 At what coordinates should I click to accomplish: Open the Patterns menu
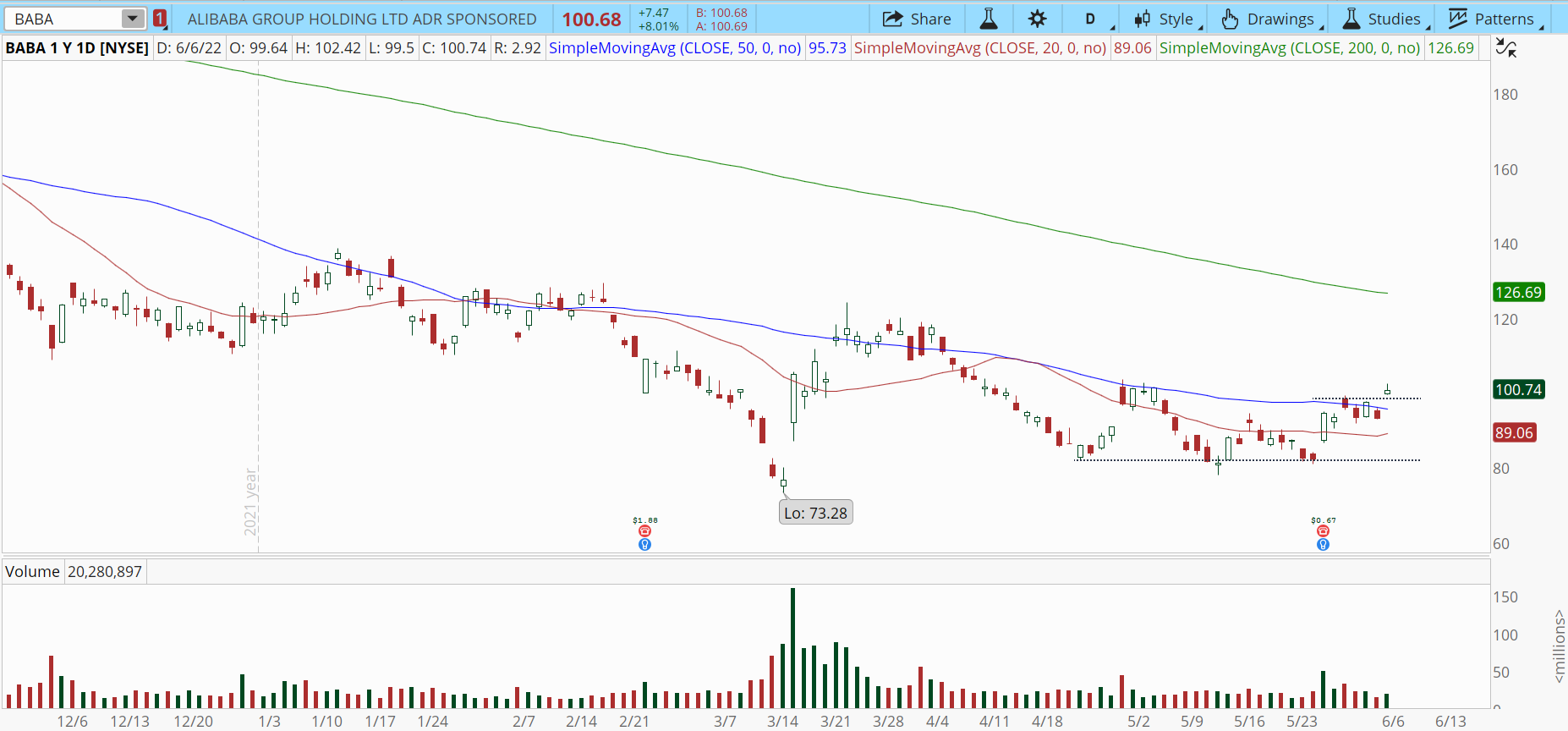click(x=1495, y=19)
